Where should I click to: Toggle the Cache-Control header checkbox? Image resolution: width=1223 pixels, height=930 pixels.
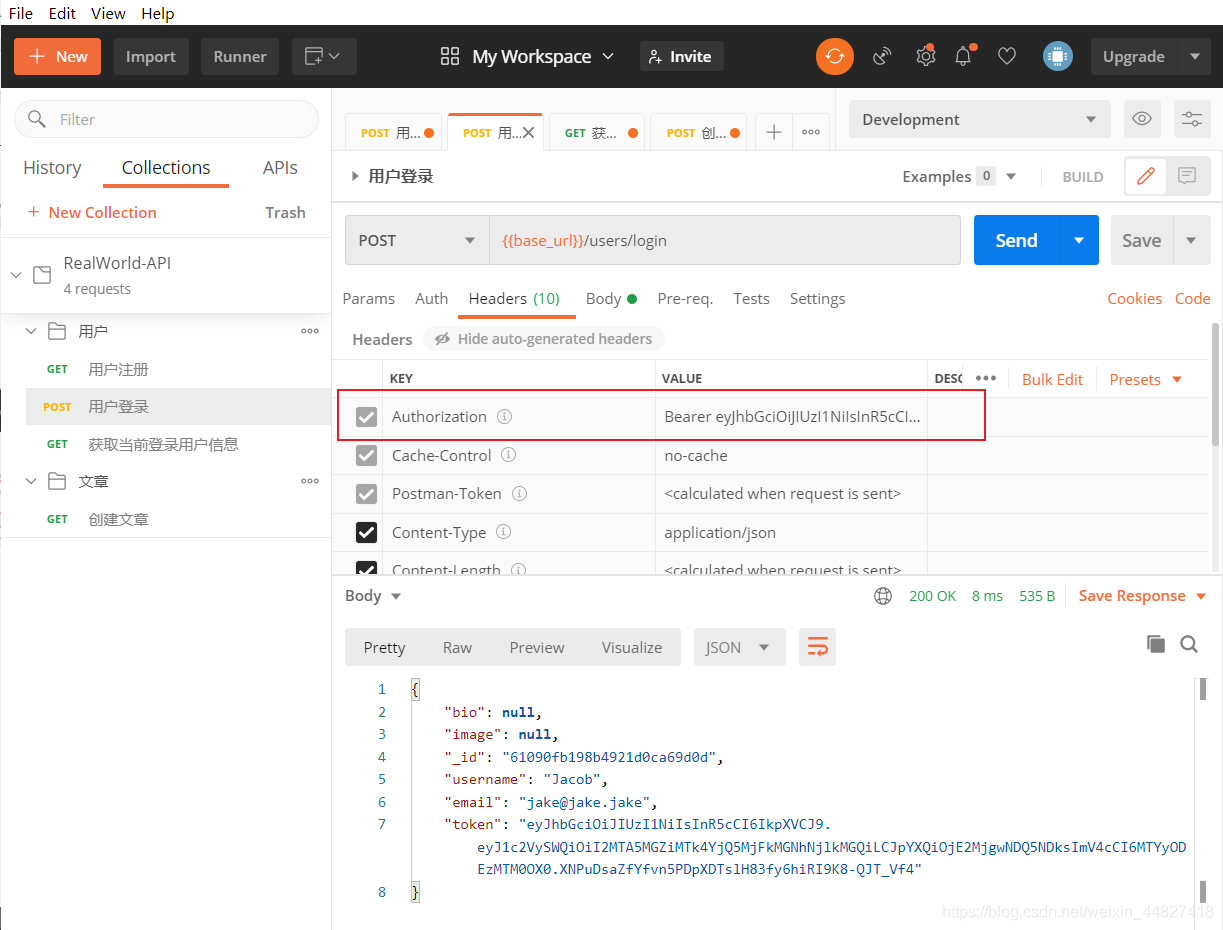tap(367, 456)
